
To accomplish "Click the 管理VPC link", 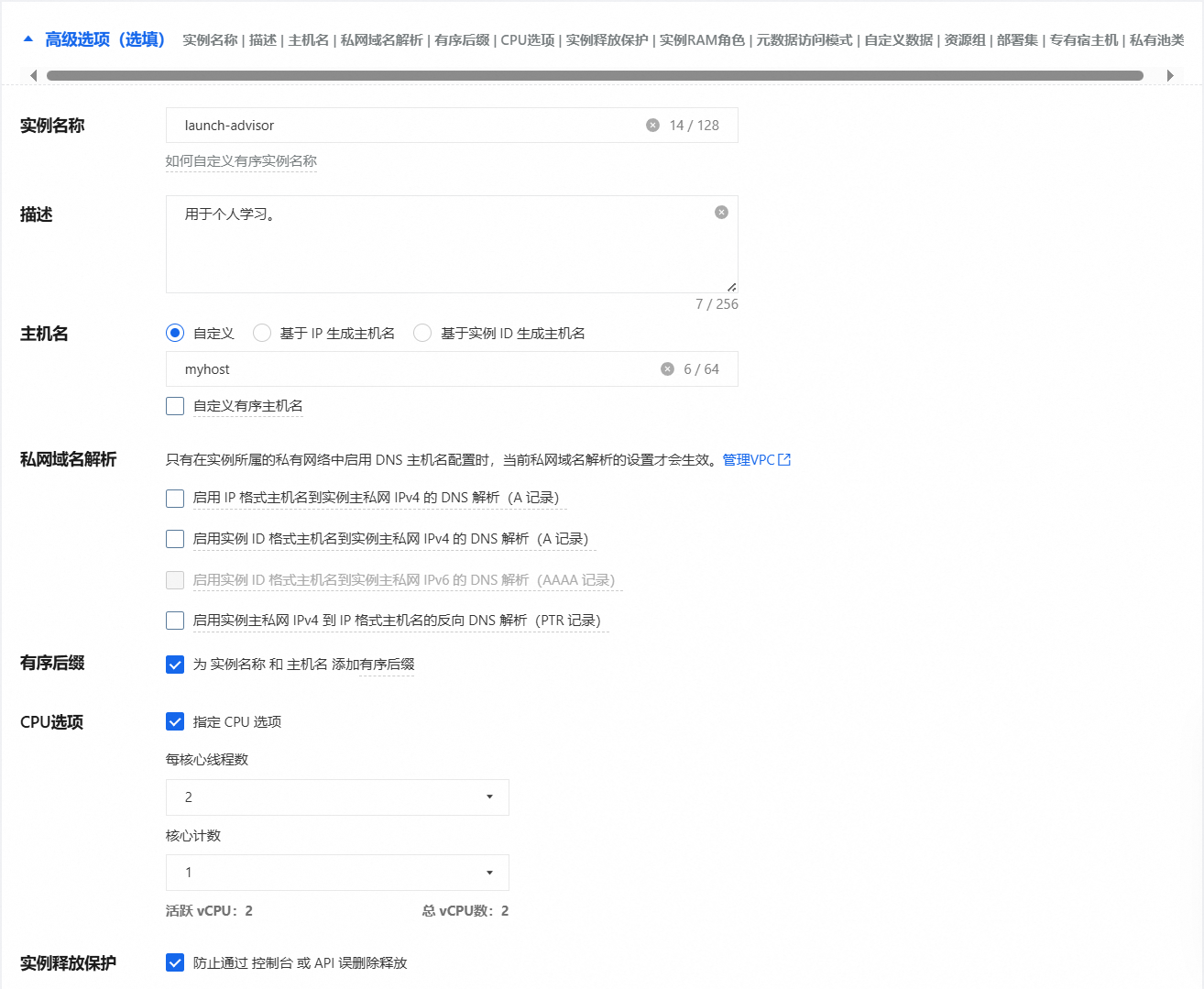I will (x=750, y=459).
